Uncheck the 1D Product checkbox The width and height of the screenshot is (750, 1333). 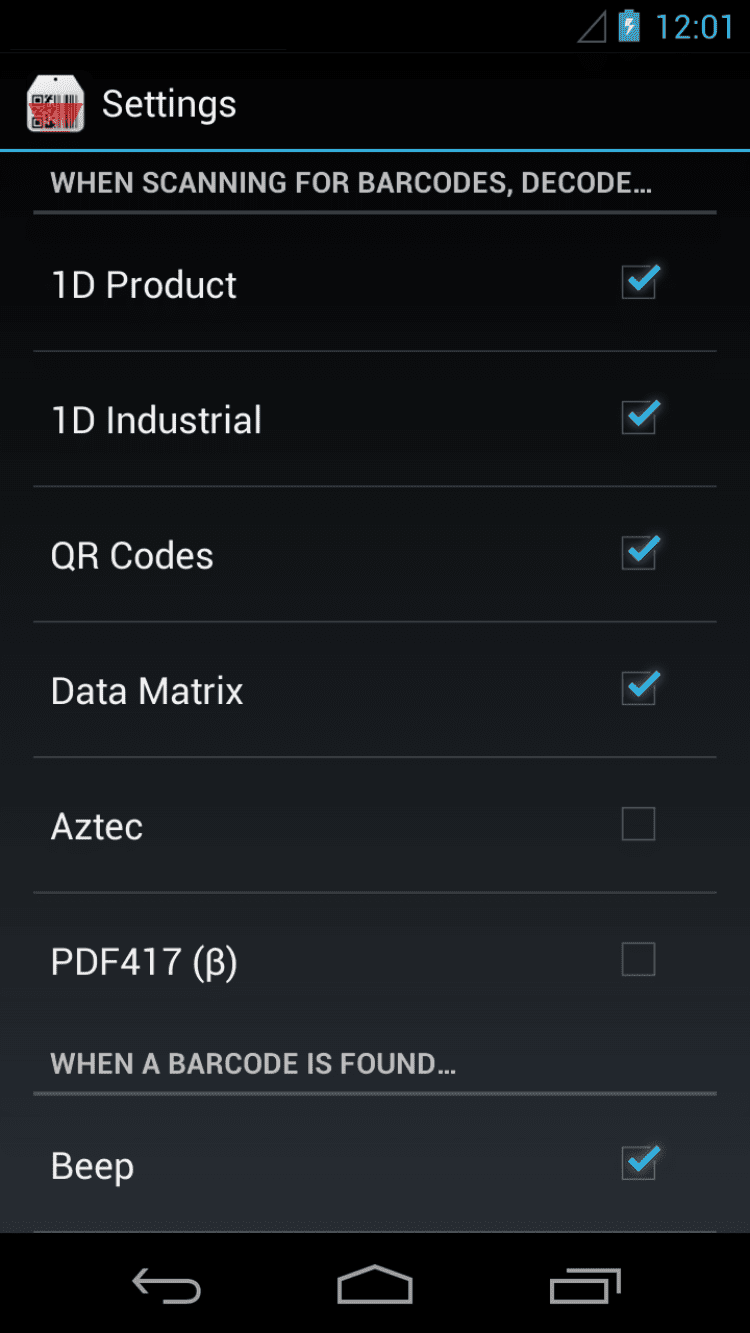(x=639, y=283)
